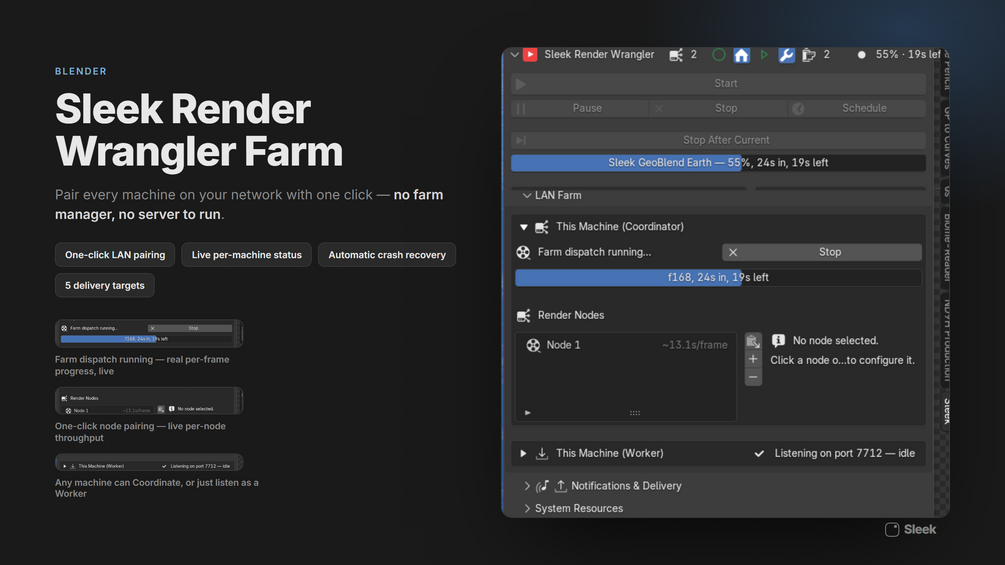
Task: Collapse the LAN Farm section
Action: click(527, 195)
